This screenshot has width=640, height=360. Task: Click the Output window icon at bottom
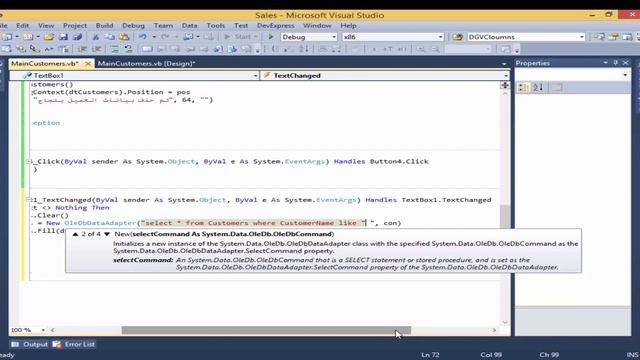point(15,344)
